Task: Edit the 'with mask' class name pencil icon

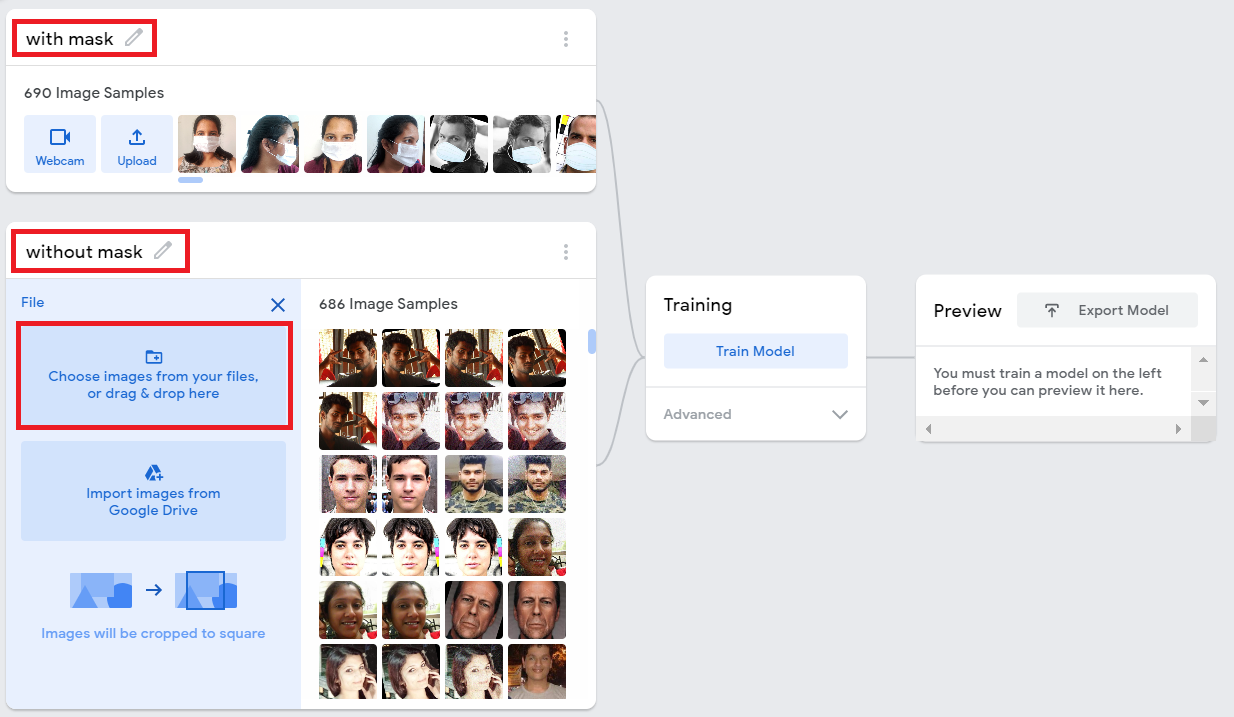Action: [x=134, y=38]
